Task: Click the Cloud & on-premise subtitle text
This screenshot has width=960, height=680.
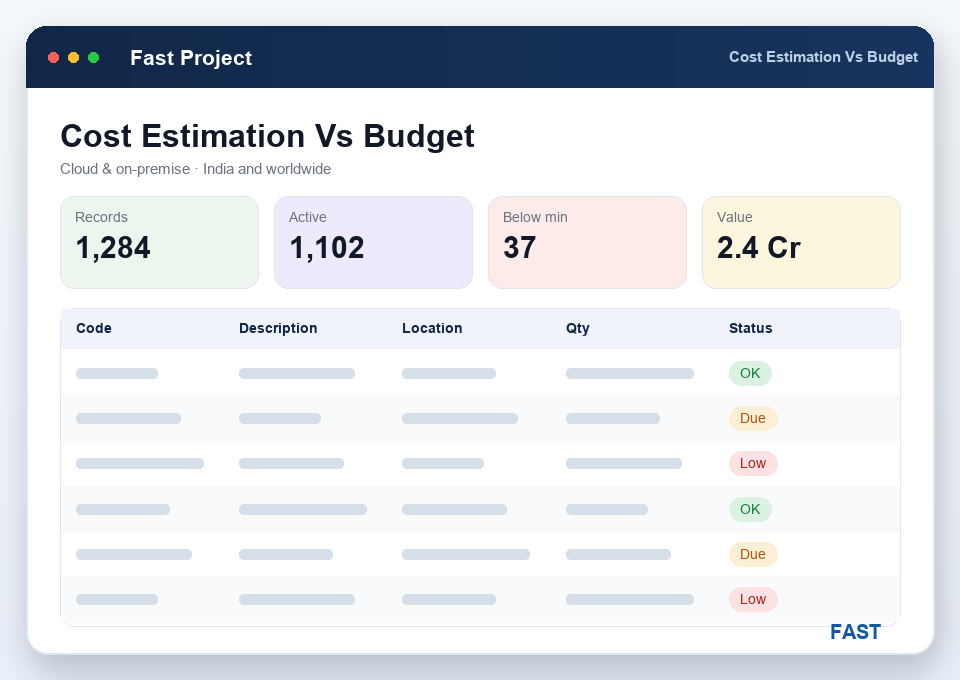Action: pyautogui.click(x=195, y=169)
